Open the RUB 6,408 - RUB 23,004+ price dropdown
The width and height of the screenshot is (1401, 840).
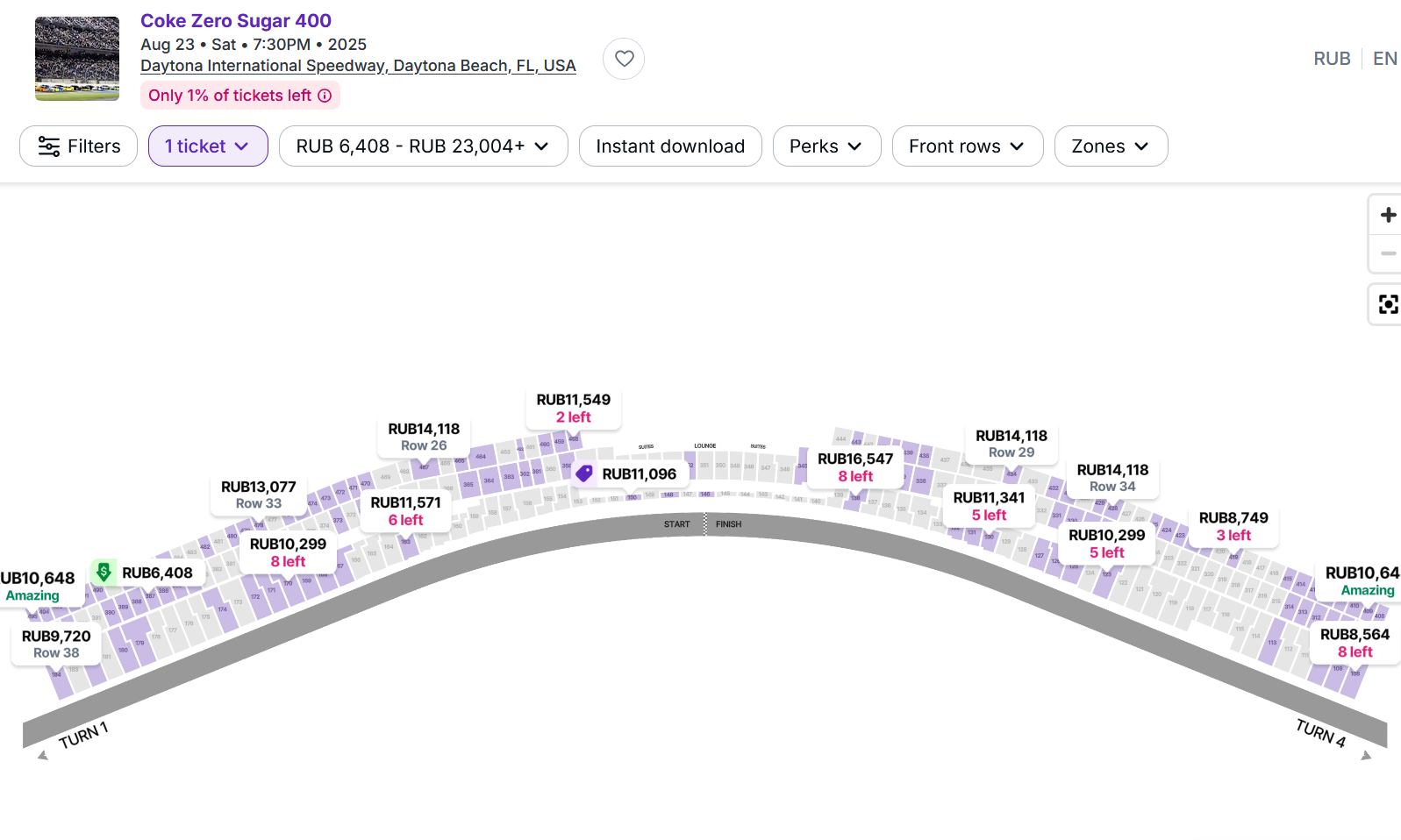click(x=424, y=146)
